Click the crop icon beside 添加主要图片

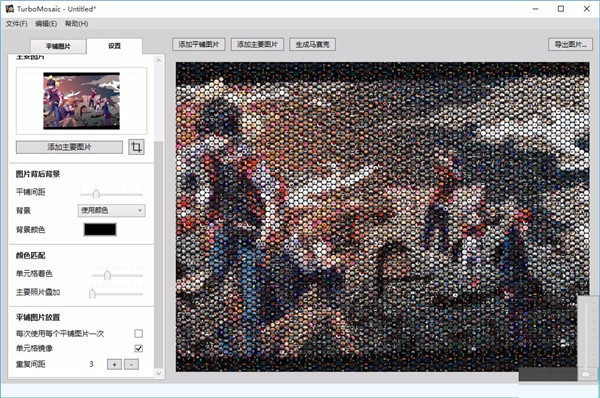coord(136,147)
